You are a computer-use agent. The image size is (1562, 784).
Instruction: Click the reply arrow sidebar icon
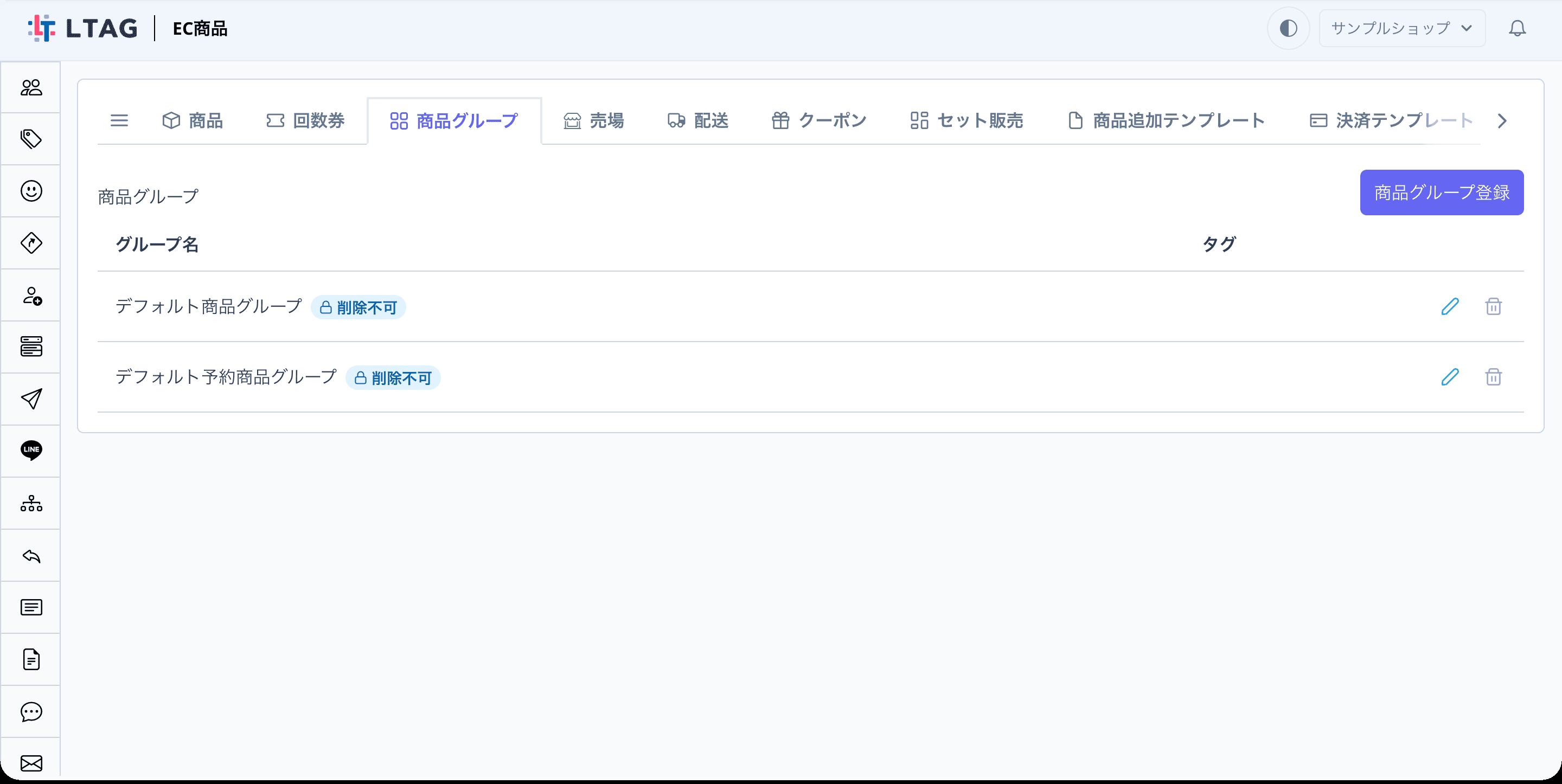(x=31, y=555)
